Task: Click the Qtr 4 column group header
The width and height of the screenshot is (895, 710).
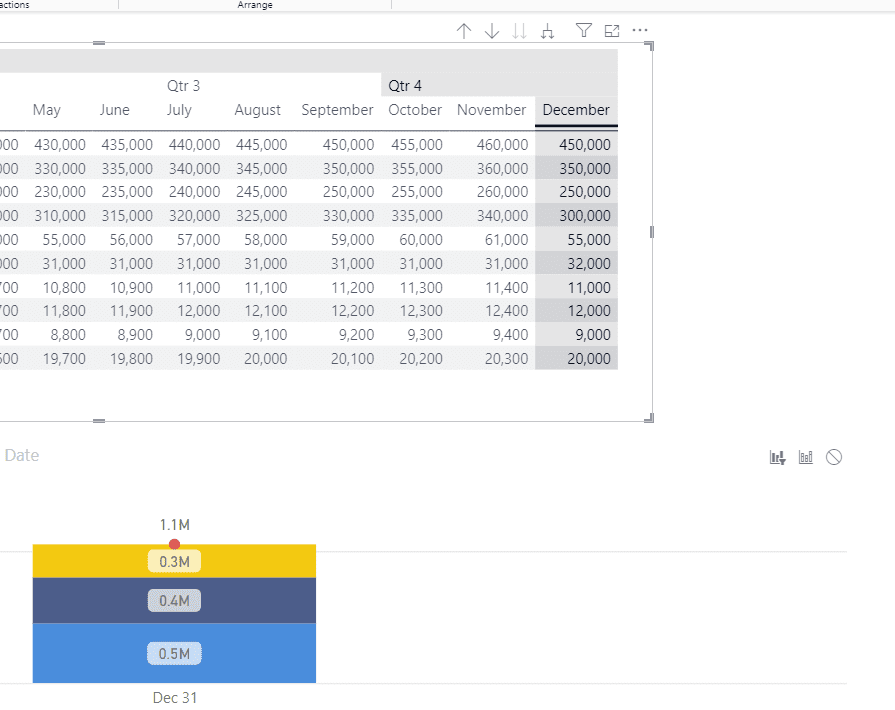Action: pos(405,86)
